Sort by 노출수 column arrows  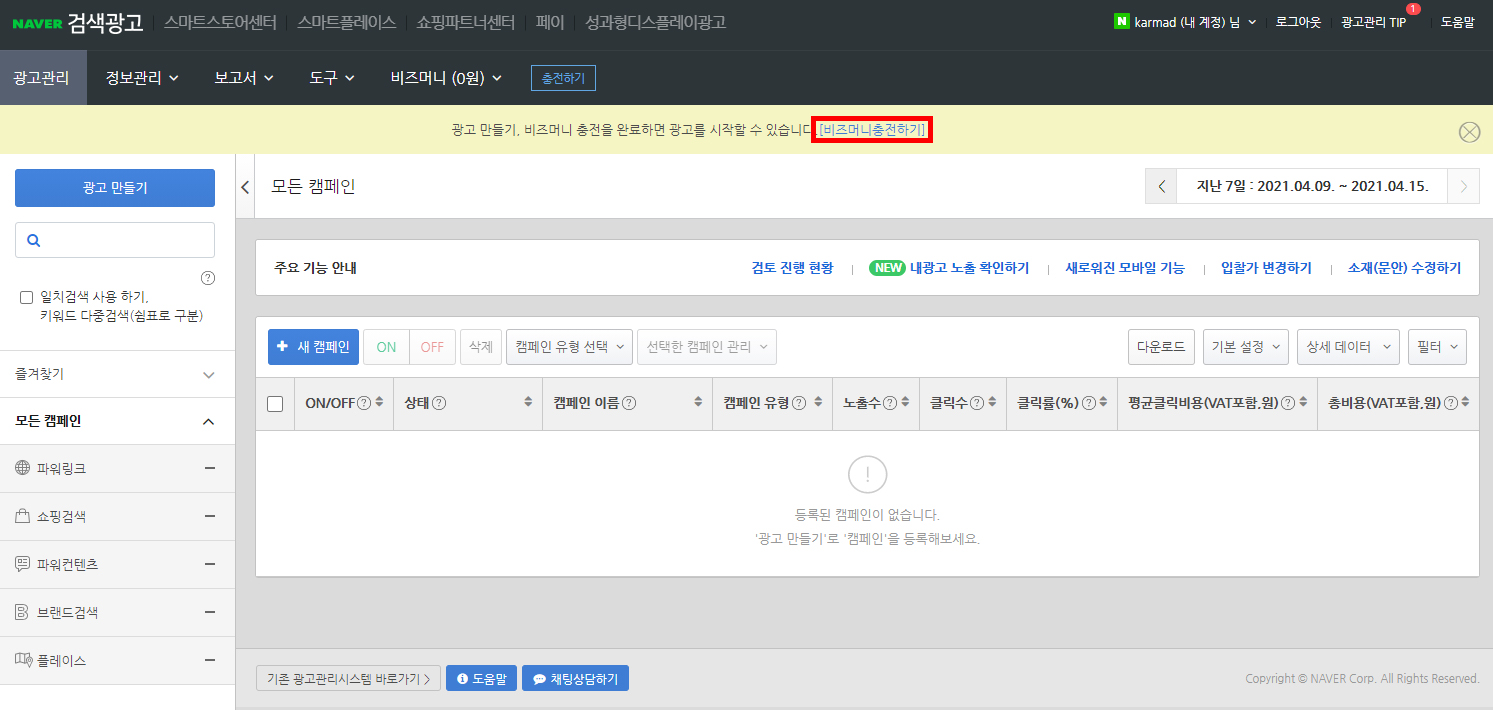pyautogui.click(x=904, y=403)
